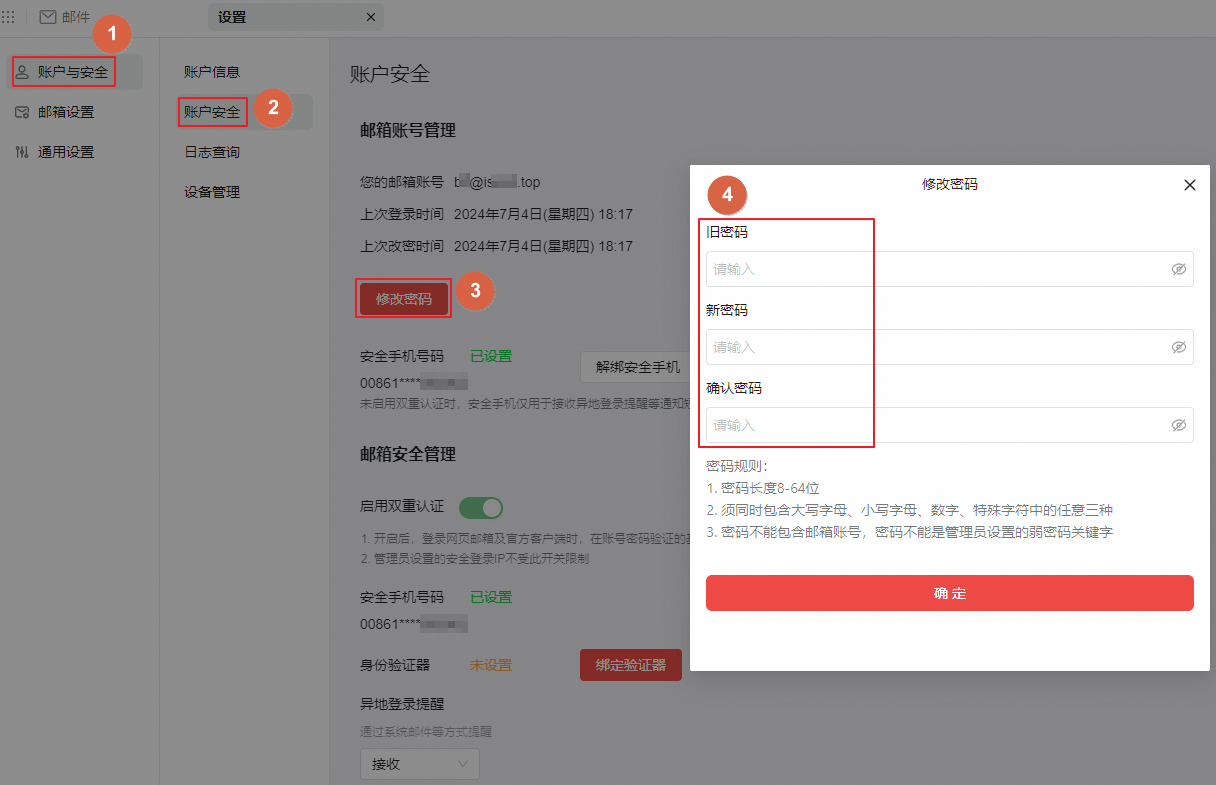Disable the 启用双重认证 switch
Image resolution: width=1216 pixels, height=785 pixels.
[480, 507]
